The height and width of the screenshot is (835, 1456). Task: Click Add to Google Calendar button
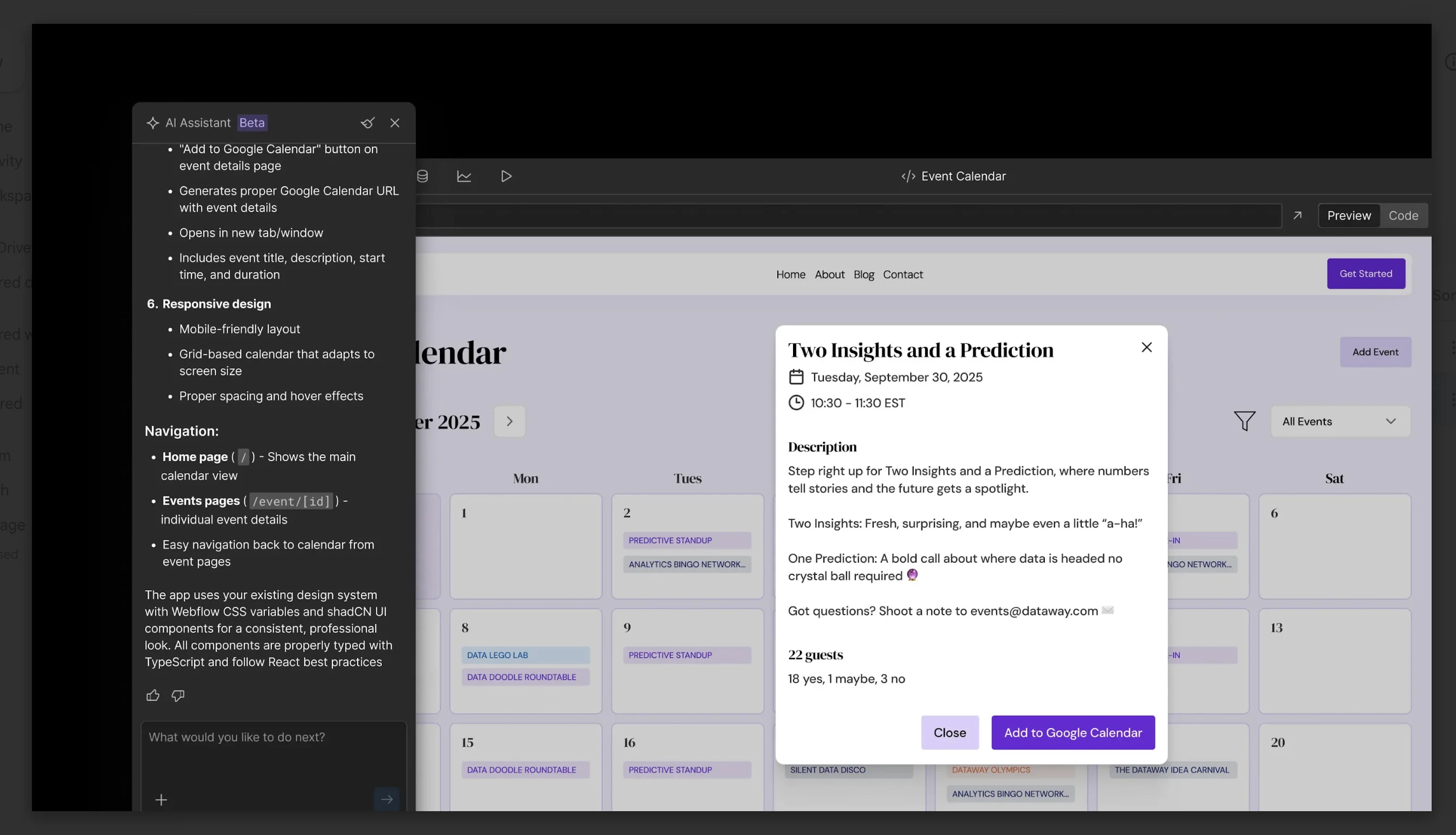pos(1073,732)
